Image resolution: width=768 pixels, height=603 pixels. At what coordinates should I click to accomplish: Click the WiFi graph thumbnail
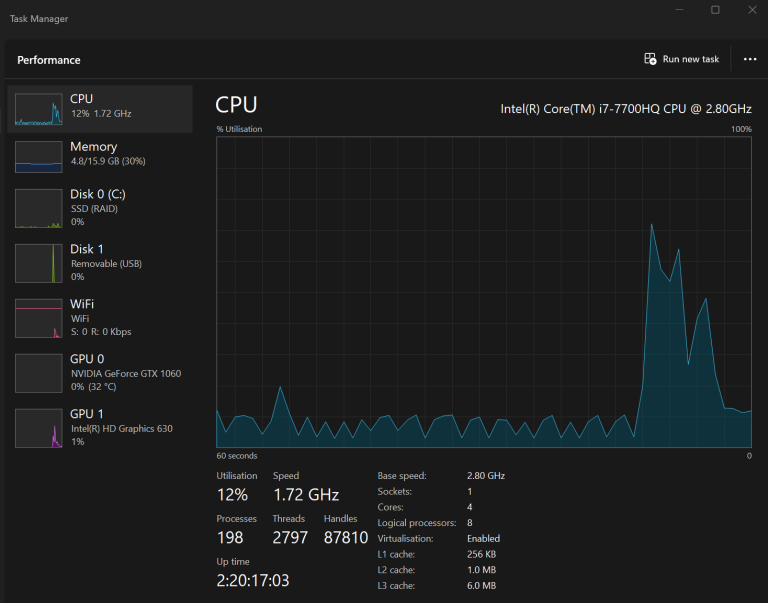click(x=38, y=317)
